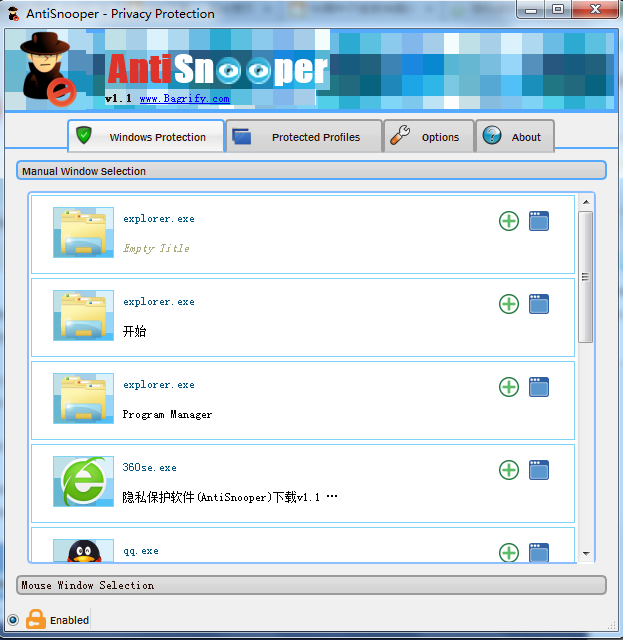Screen dimensions: 623x640
Task: Click green plus icon for qq.exe
Action: pyautogui.click(x=509, y=553)
